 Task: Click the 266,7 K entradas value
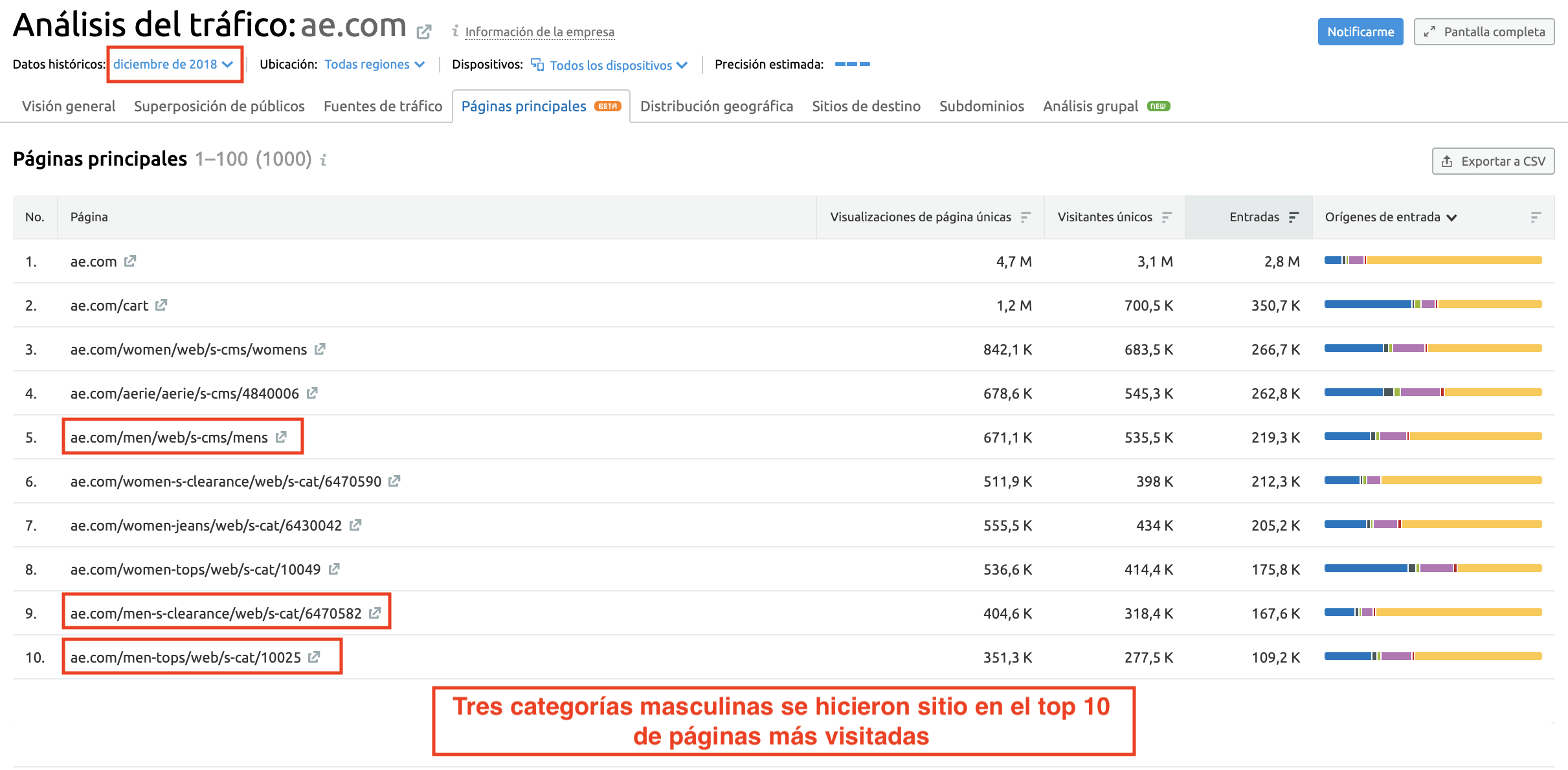click(x=1275, y=349)
